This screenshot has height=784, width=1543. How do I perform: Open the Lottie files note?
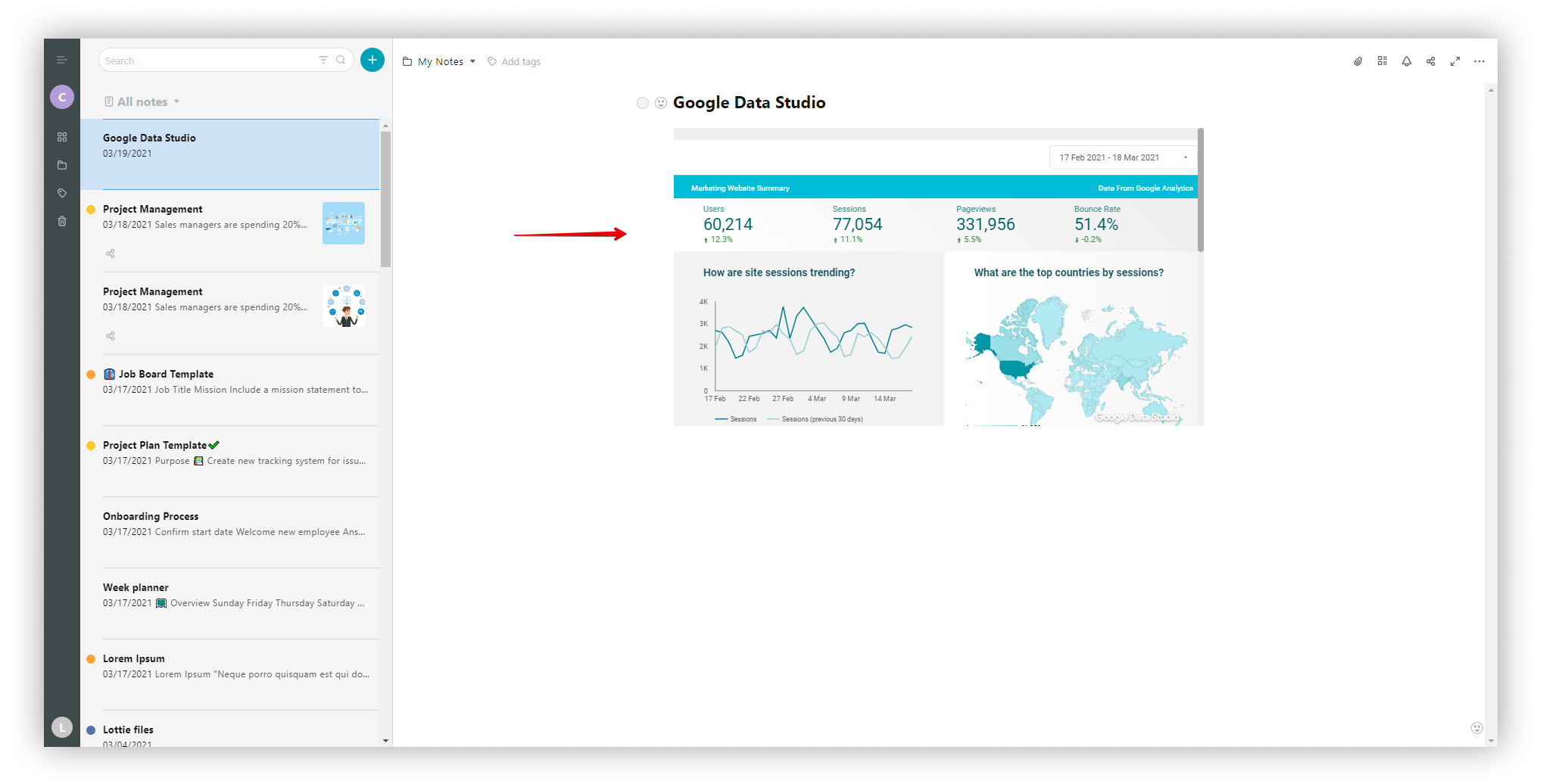pos(230,730)
